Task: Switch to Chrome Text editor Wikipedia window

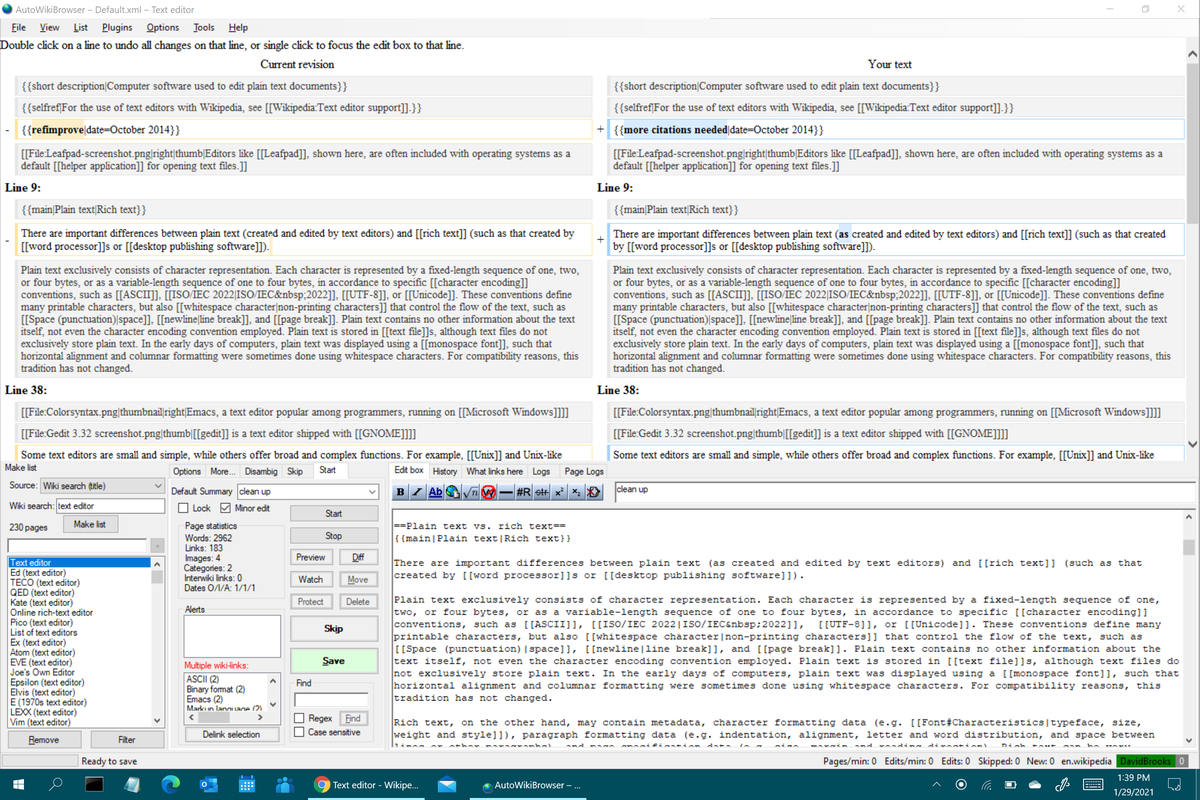Action: pyautogui.click(x=365, y=785)
